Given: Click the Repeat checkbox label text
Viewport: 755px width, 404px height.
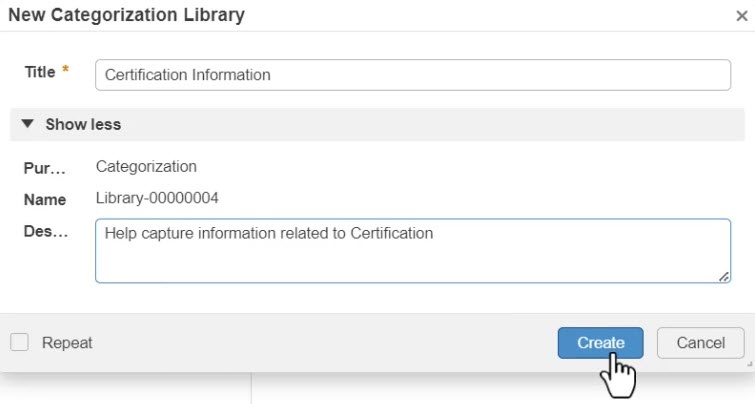Looking at the screenshot, I should (x=67, y=343).
